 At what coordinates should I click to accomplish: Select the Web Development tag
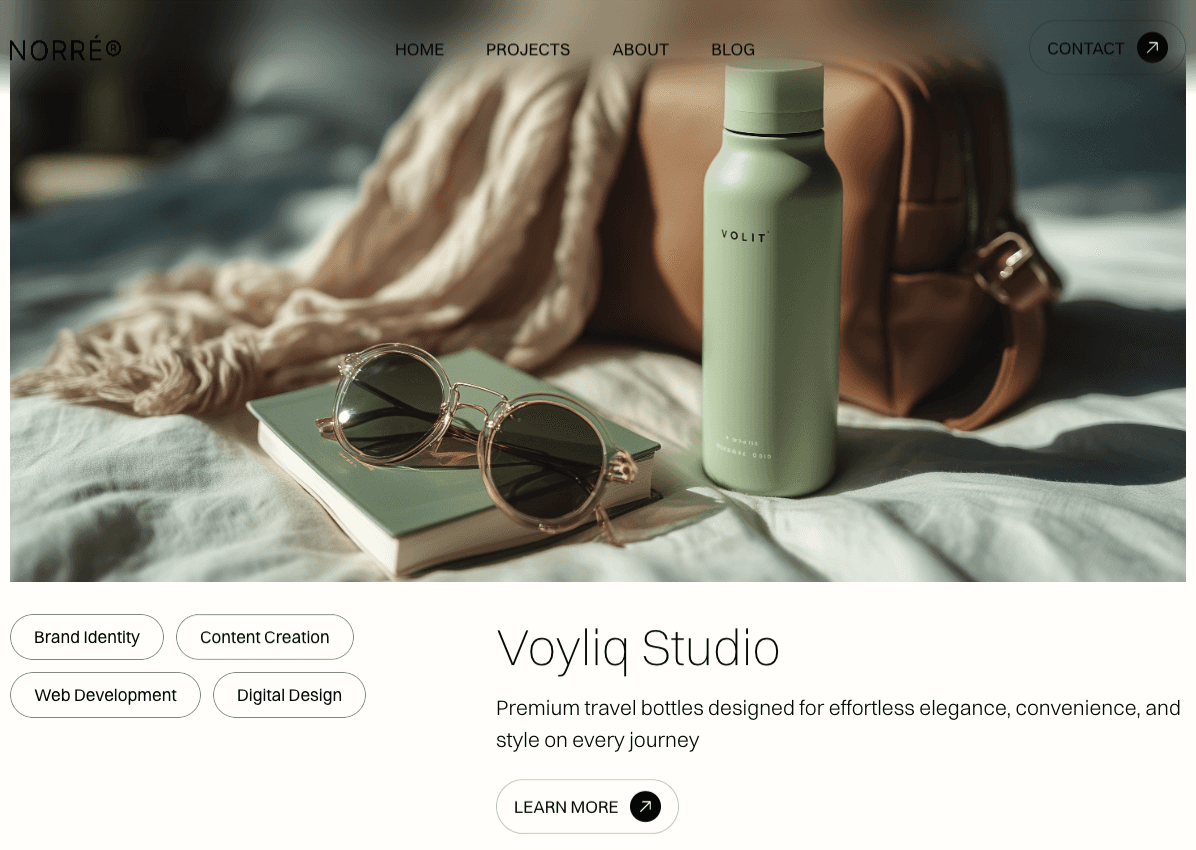pyautogui.click(x=105, y=695)
